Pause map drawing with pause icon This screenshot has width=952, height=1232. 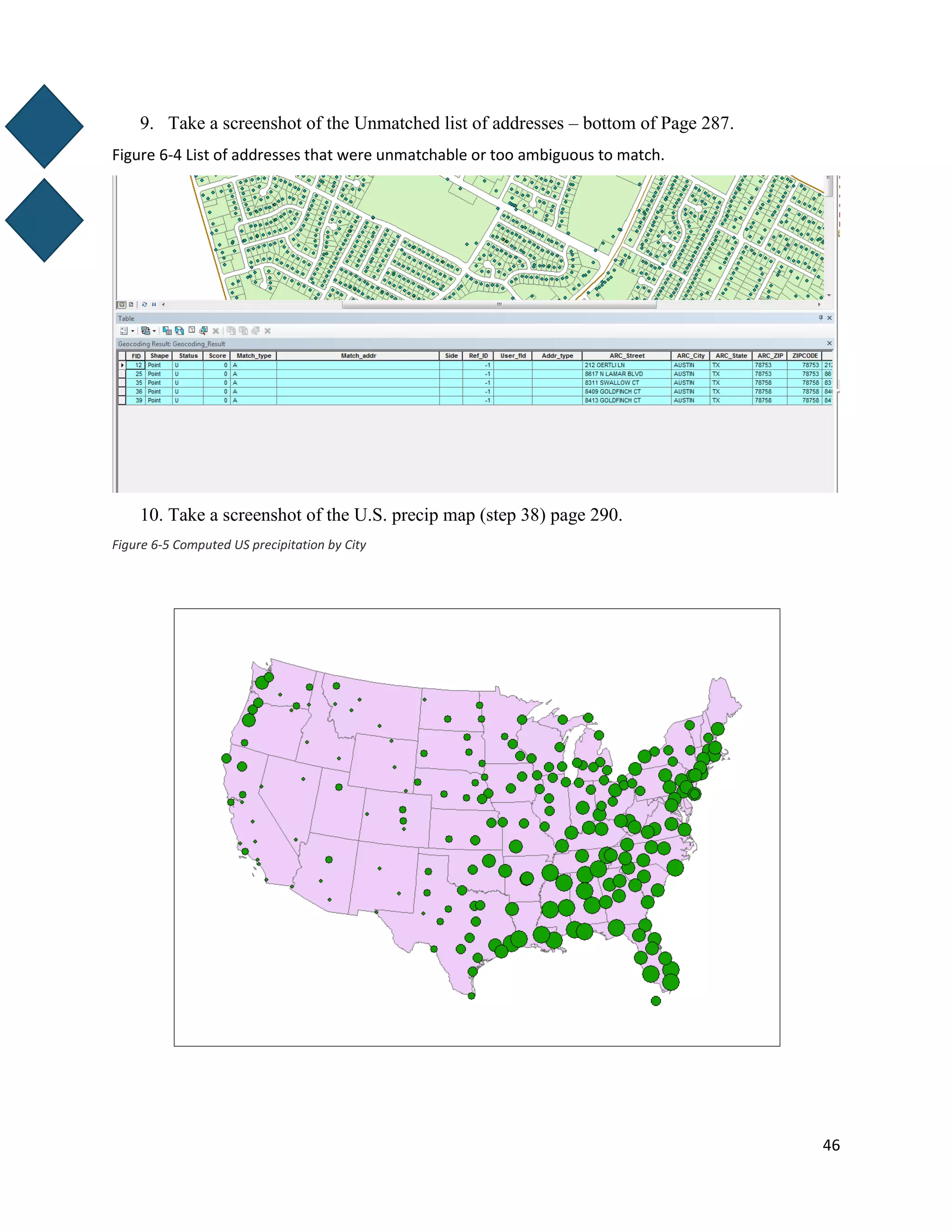point(154,305)
